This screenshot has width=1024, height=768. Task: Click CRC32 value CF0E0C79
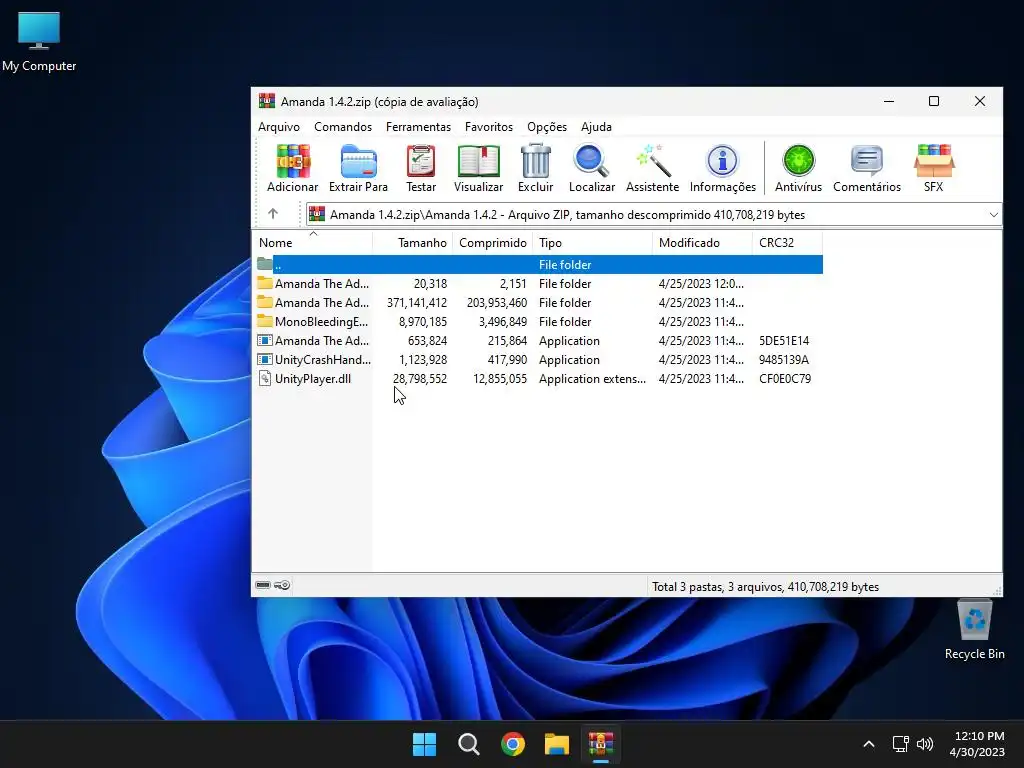(x=785, y=379)
